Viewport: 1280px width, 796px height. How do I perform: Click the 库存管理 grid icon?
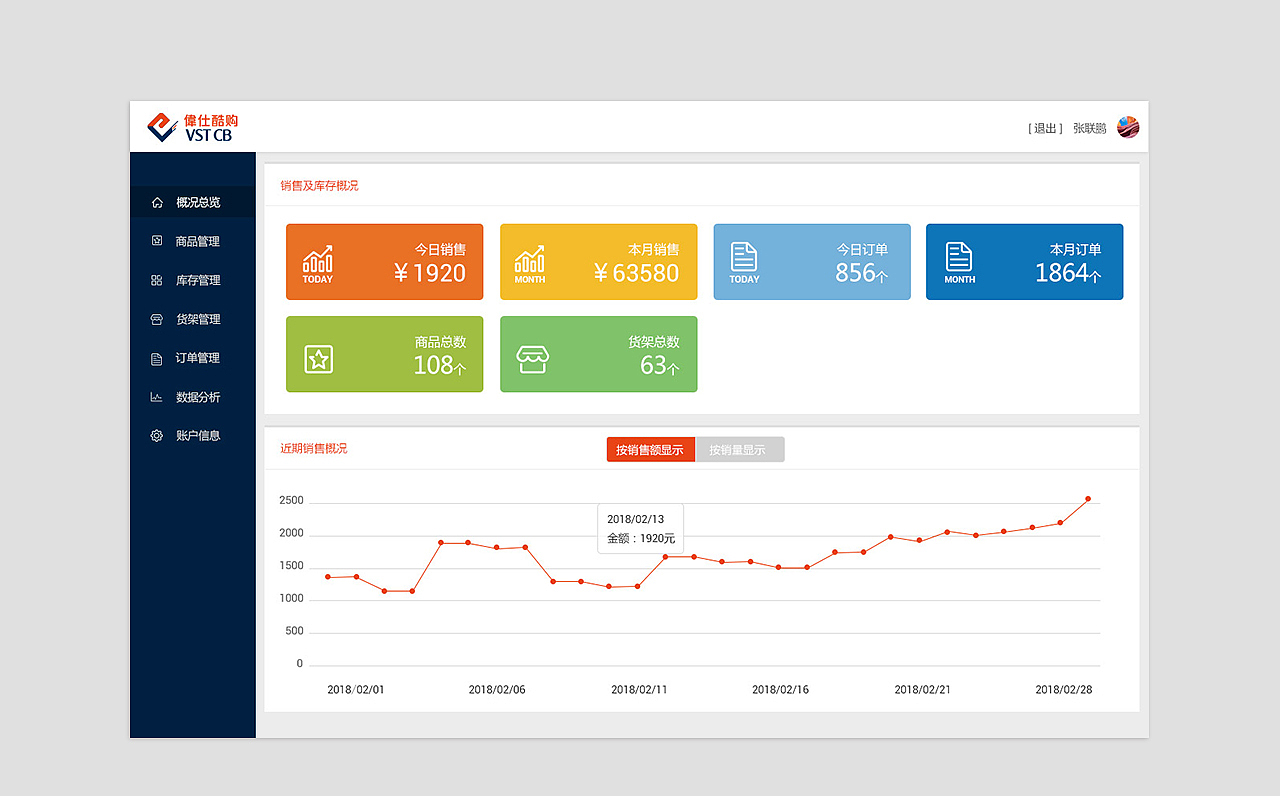click(157, 281)
